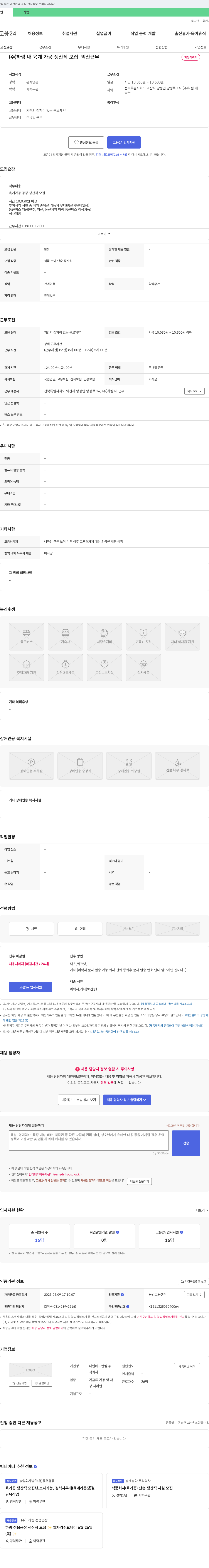
Task: Open the 실업급여 main menu
Action: [x=104, y=33]
